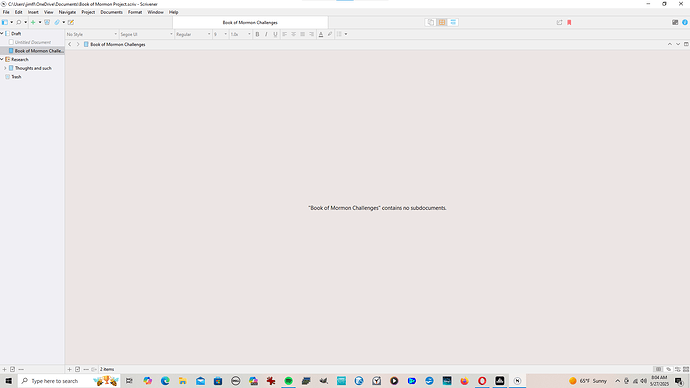Click the search magnifier icon in toolbar
The width and height of the screenshot is (690, 388).
point(19,22)
